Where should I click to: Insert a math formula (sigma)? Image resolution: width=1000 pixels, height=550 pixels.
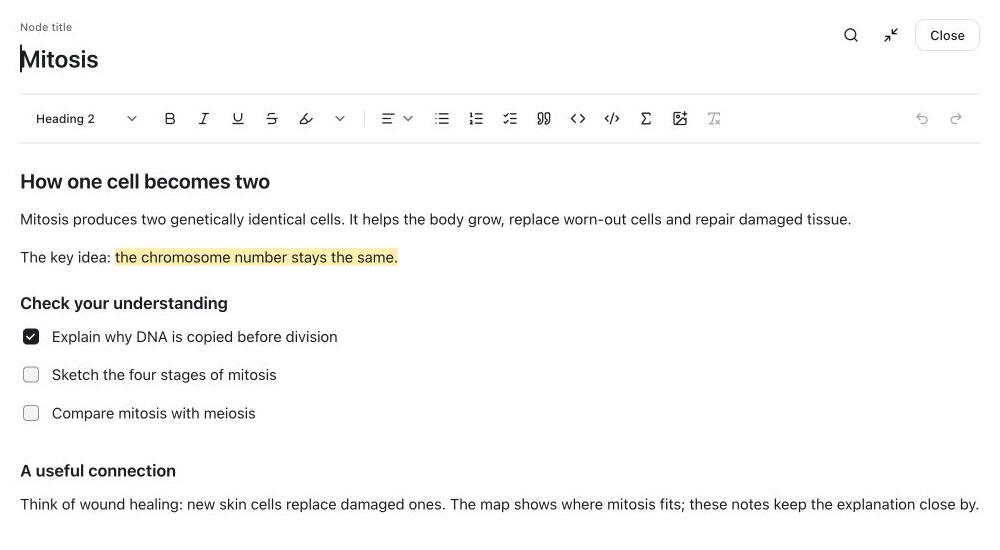click(x=646, y=119)
